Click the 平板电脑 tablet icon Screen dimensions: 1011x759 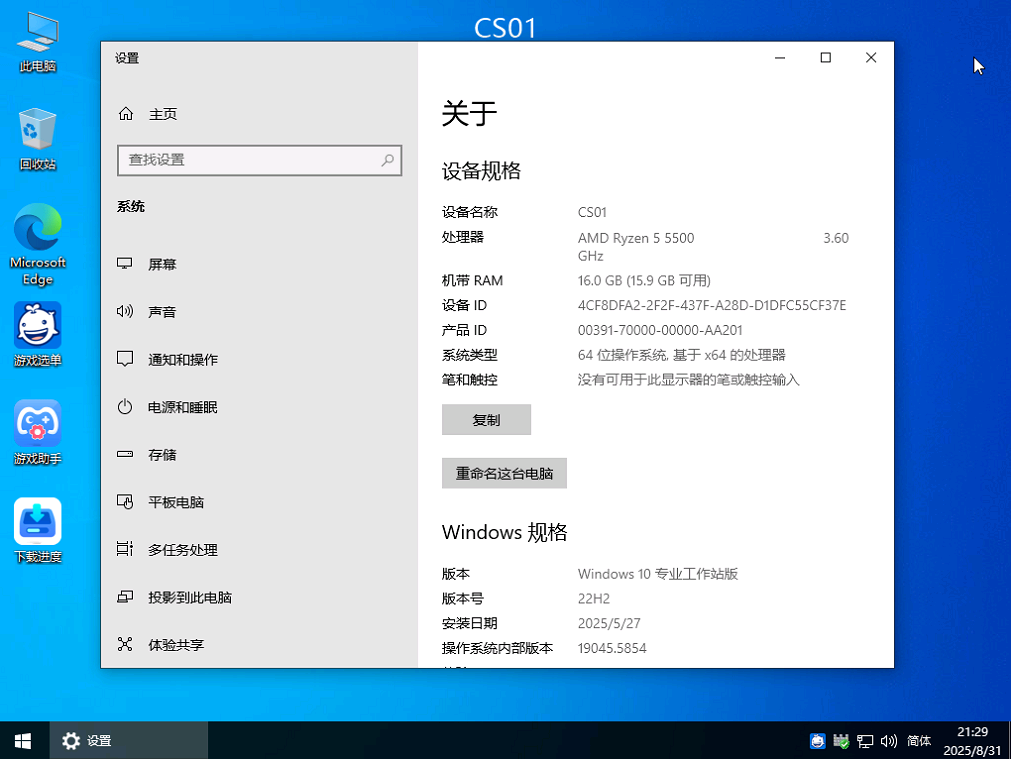pyautogui.click(x=124, y=502)
